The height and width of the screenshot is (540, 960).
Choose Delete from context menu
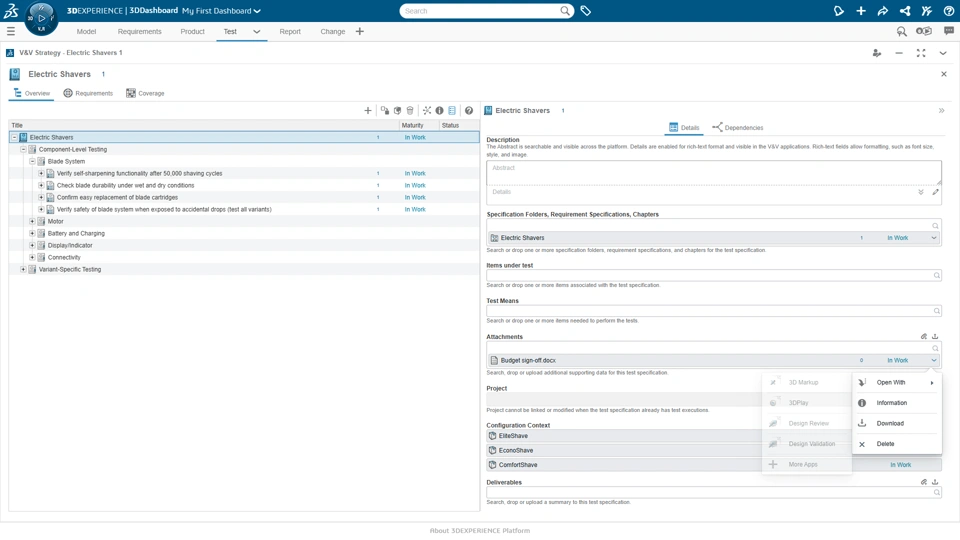(897, 444)
